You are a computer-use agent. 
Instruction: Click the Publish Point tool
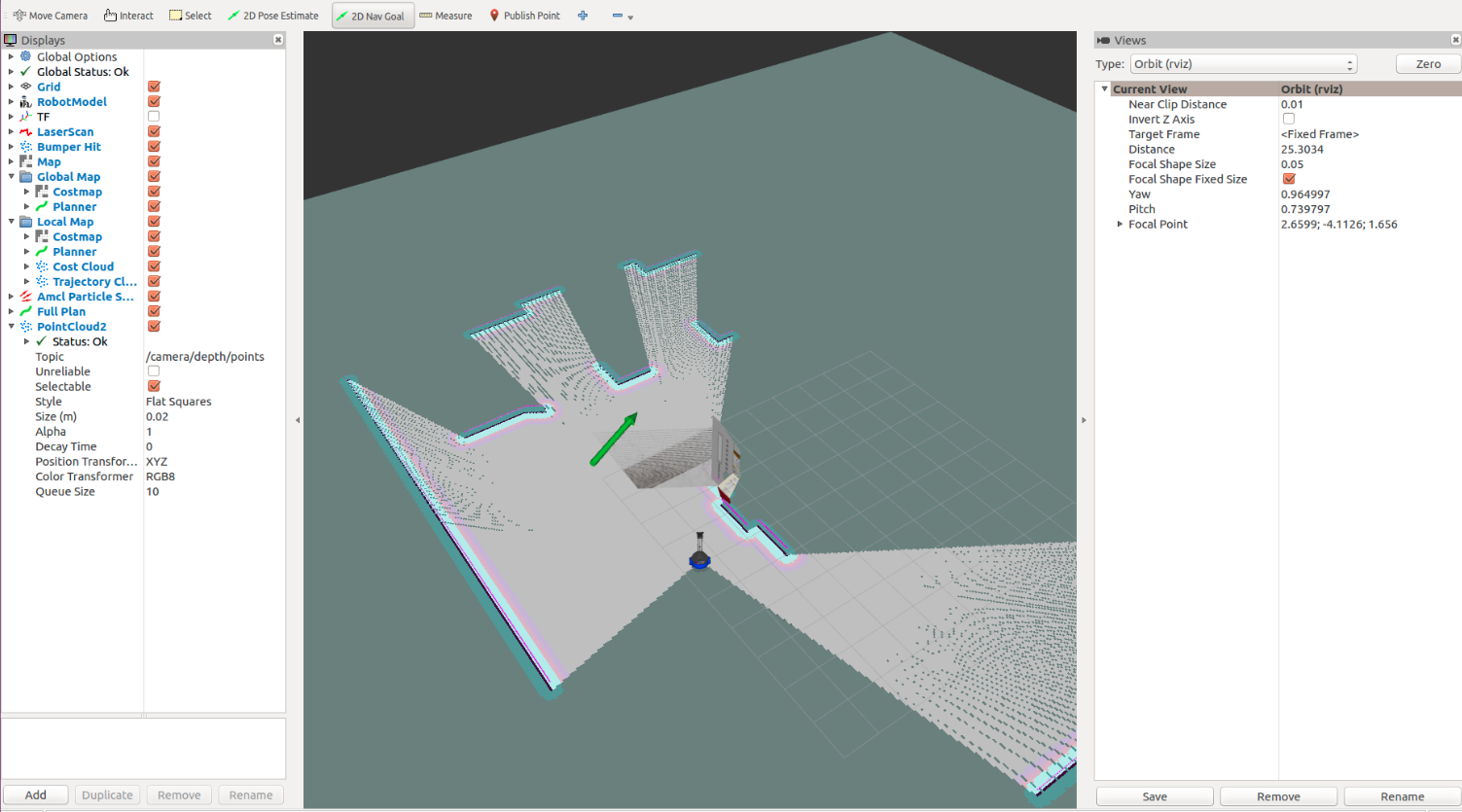point(524,16)
